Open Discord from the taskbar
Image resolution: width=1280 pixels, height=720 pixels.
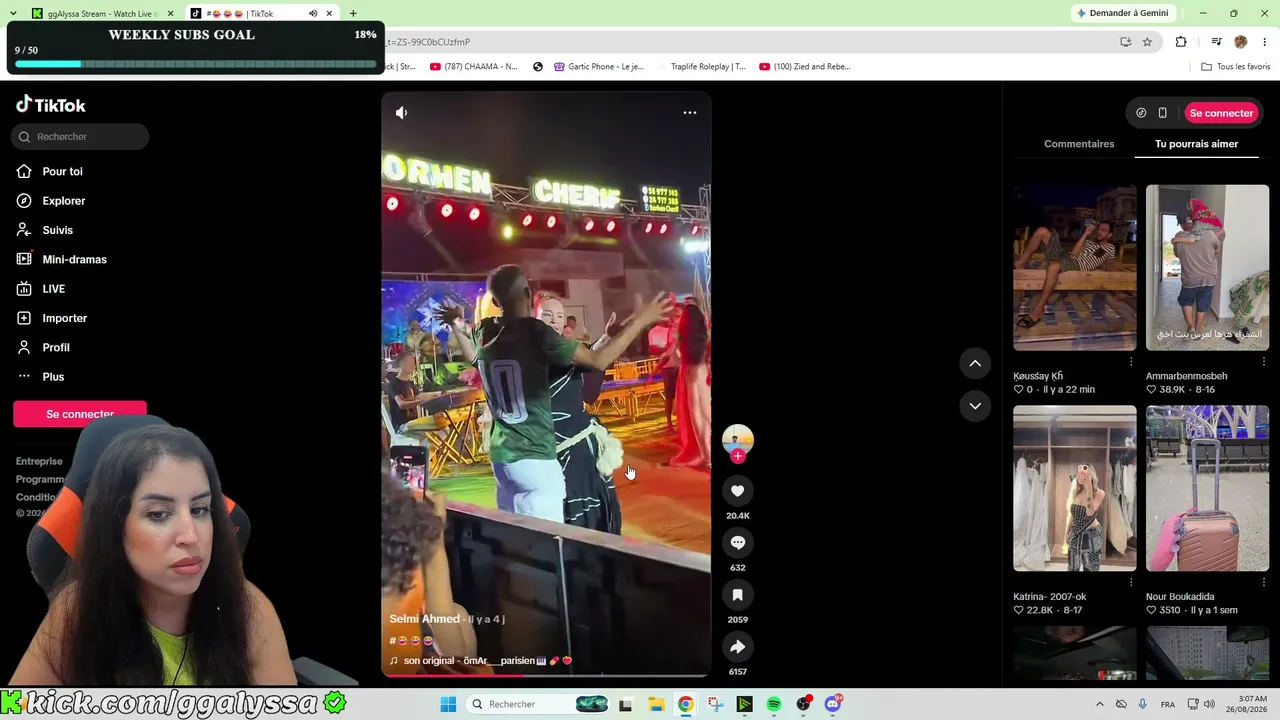point(833,704)
